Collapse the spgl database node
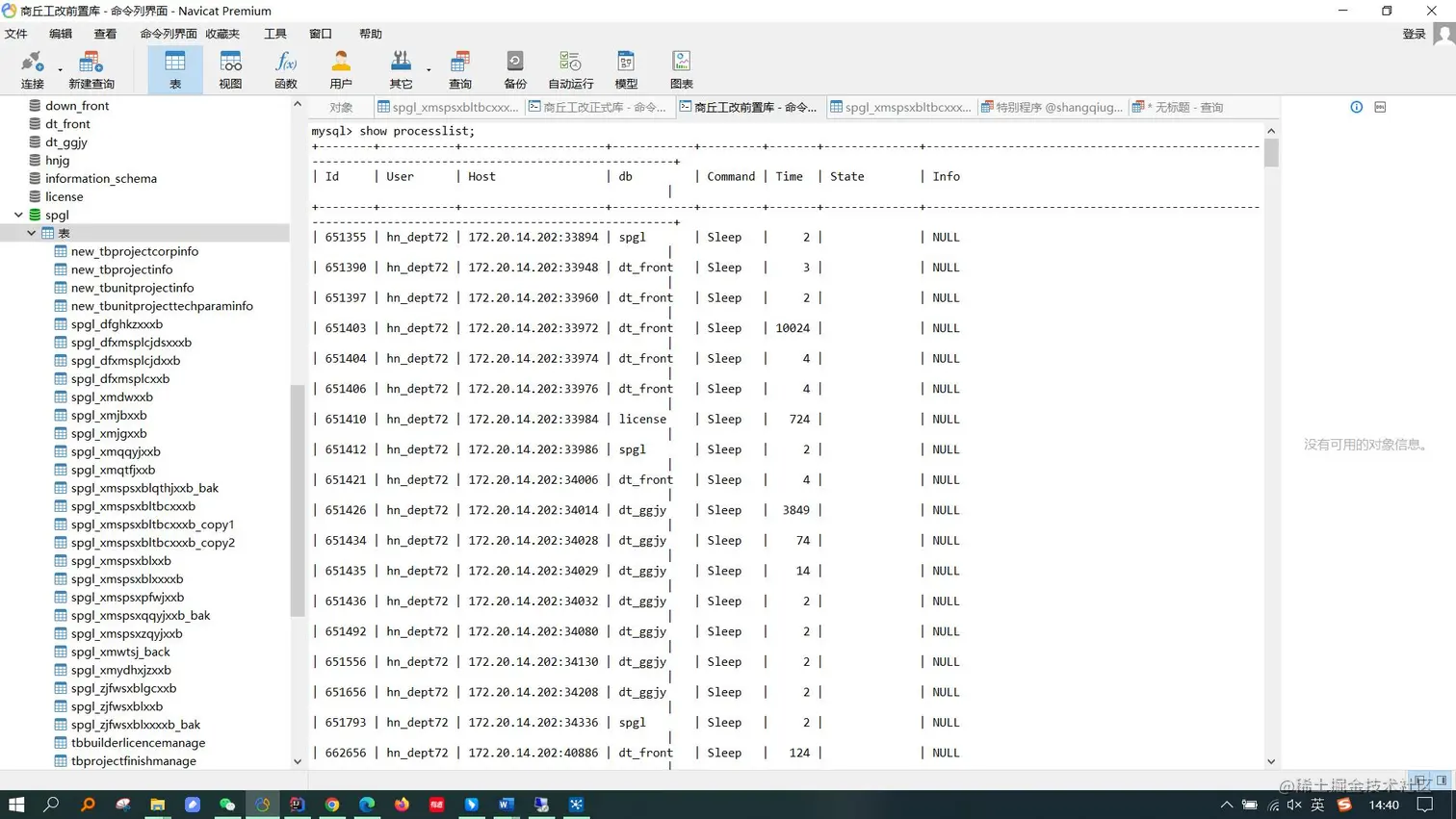Screen dimensions: 1456x819 [18, 215]
